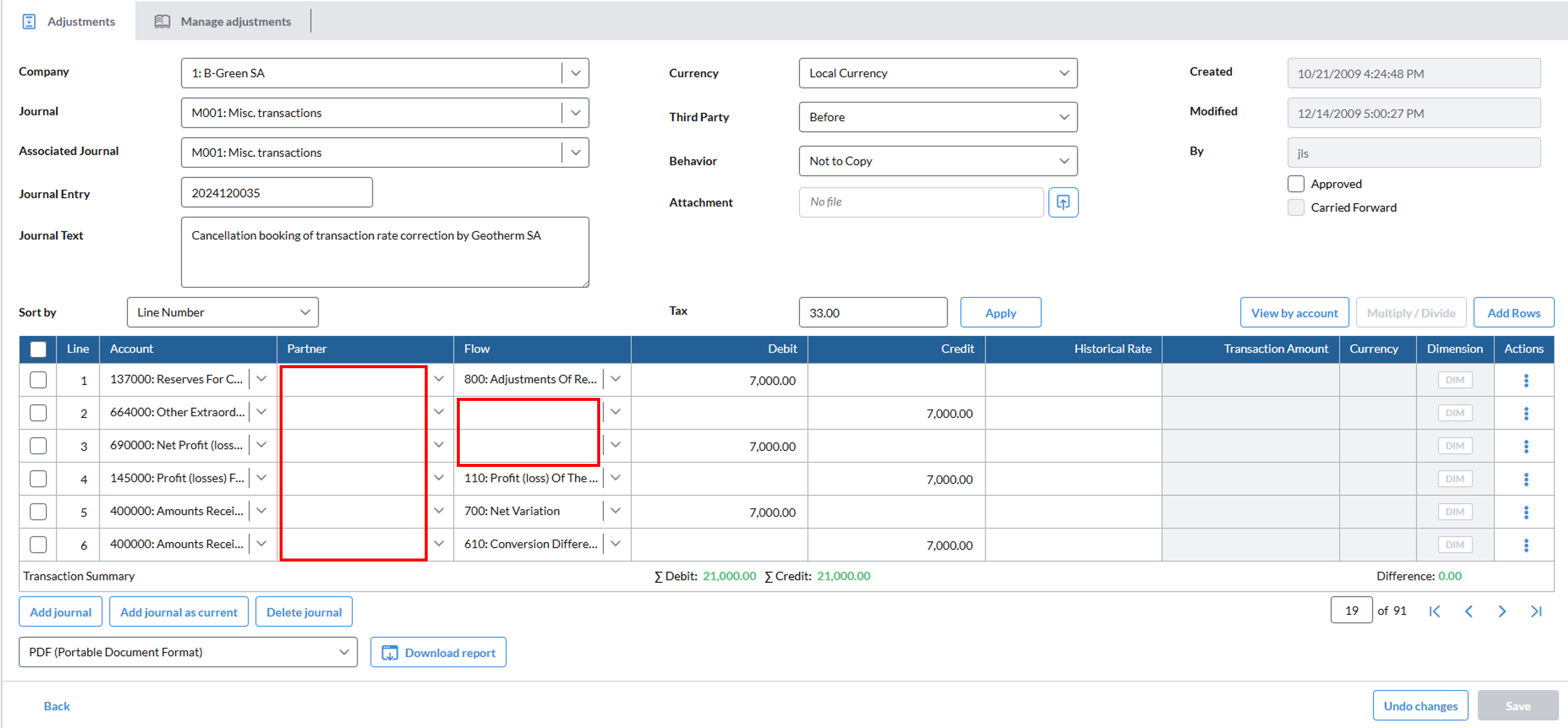
Task: Go to previous journal page arrow
Action: [1468, 611]
